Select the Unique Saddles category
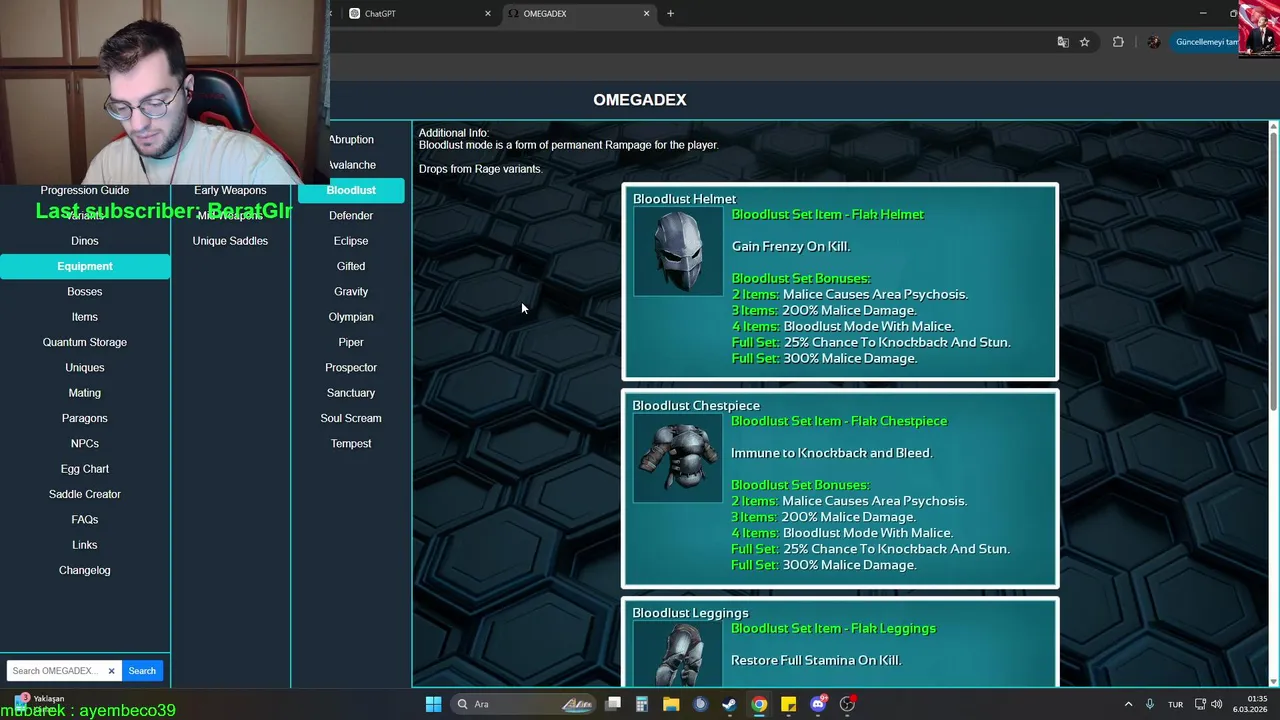 pos(230,241)
